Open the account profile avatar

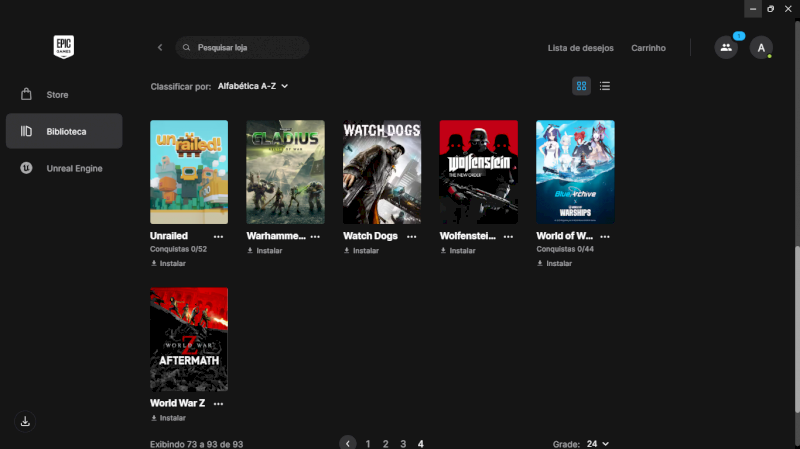point(761,48)
